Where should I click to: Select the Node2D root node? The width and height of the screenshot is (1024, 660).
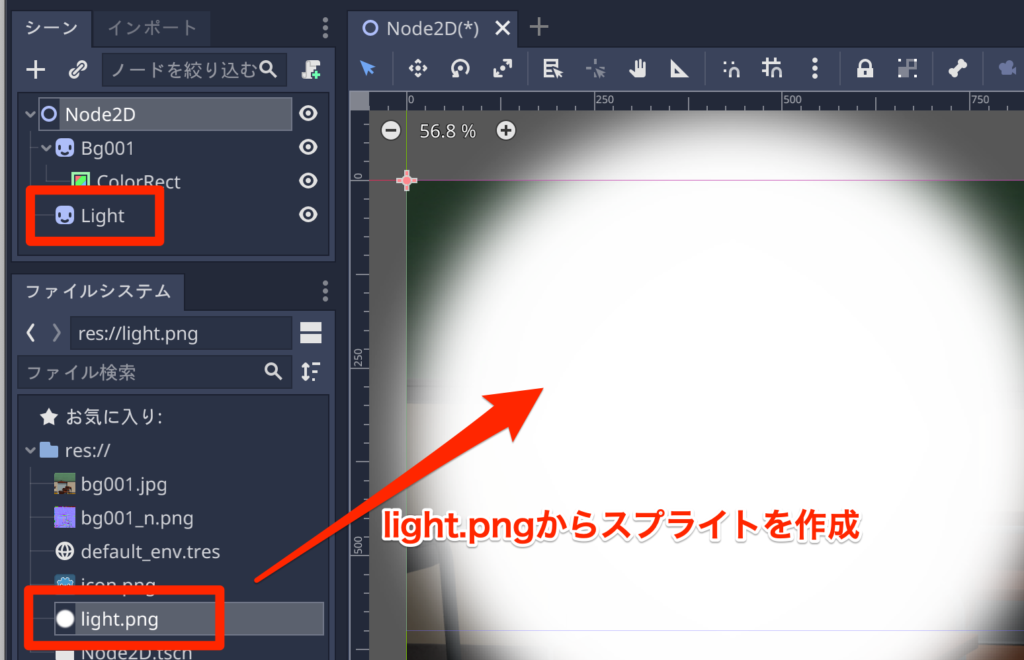(166, 114)
